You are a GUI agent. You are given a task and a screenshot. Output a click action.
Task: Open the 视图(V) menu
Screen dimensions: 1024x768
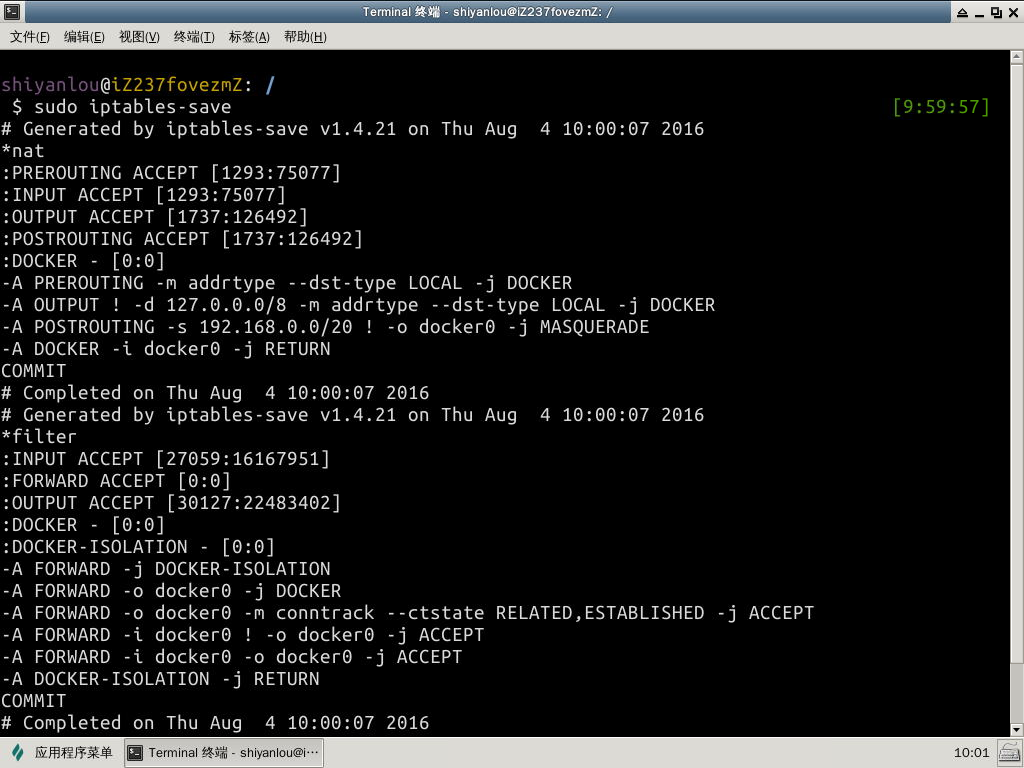pyautogui.click(x=139, y=37)
